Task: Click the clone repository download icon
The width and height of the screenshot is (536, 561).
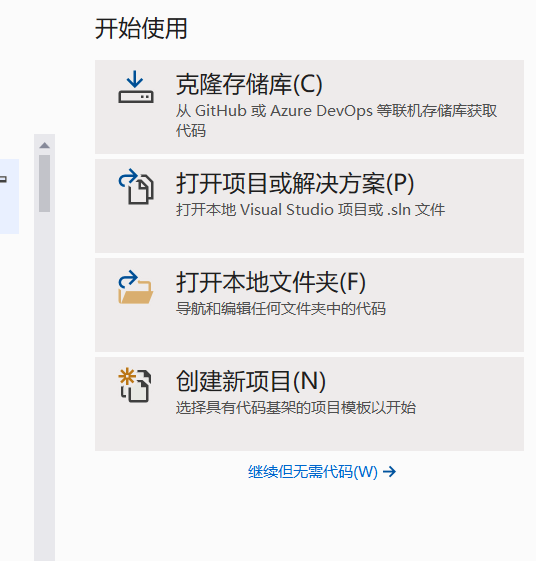Action: [136, 87]
